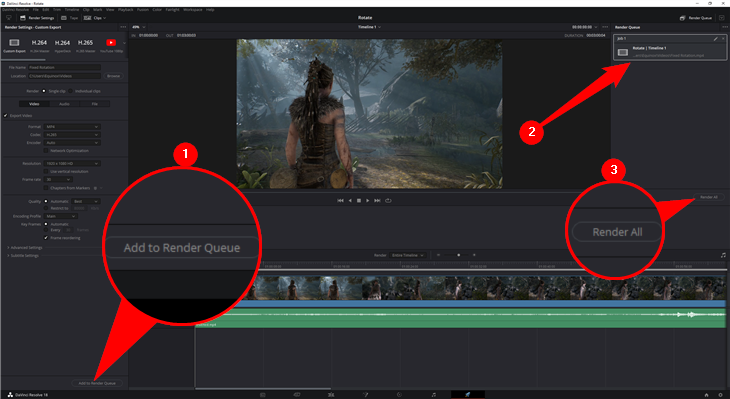Go to the Fusion page icon
This screenshot has height=399, width=730.
[x=365, y=394]
